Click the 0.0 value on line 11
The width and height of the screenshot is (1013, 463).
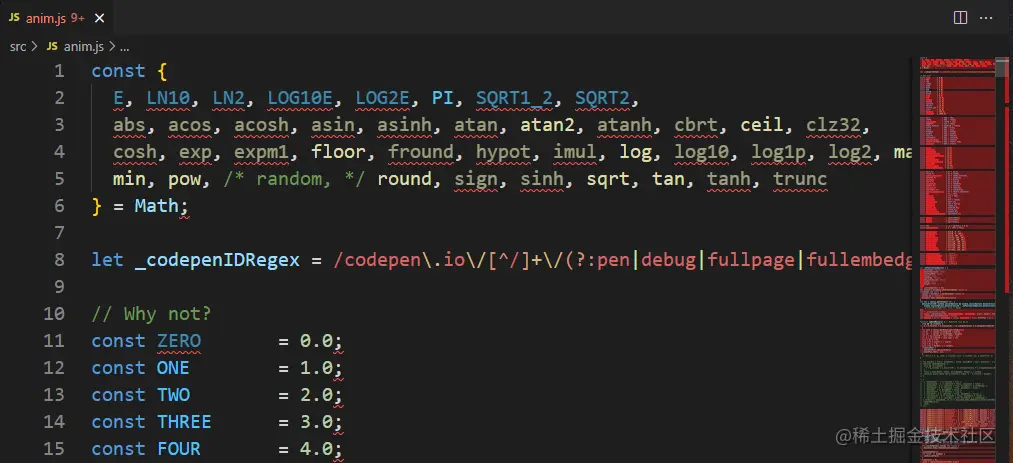tap(317, 340)
